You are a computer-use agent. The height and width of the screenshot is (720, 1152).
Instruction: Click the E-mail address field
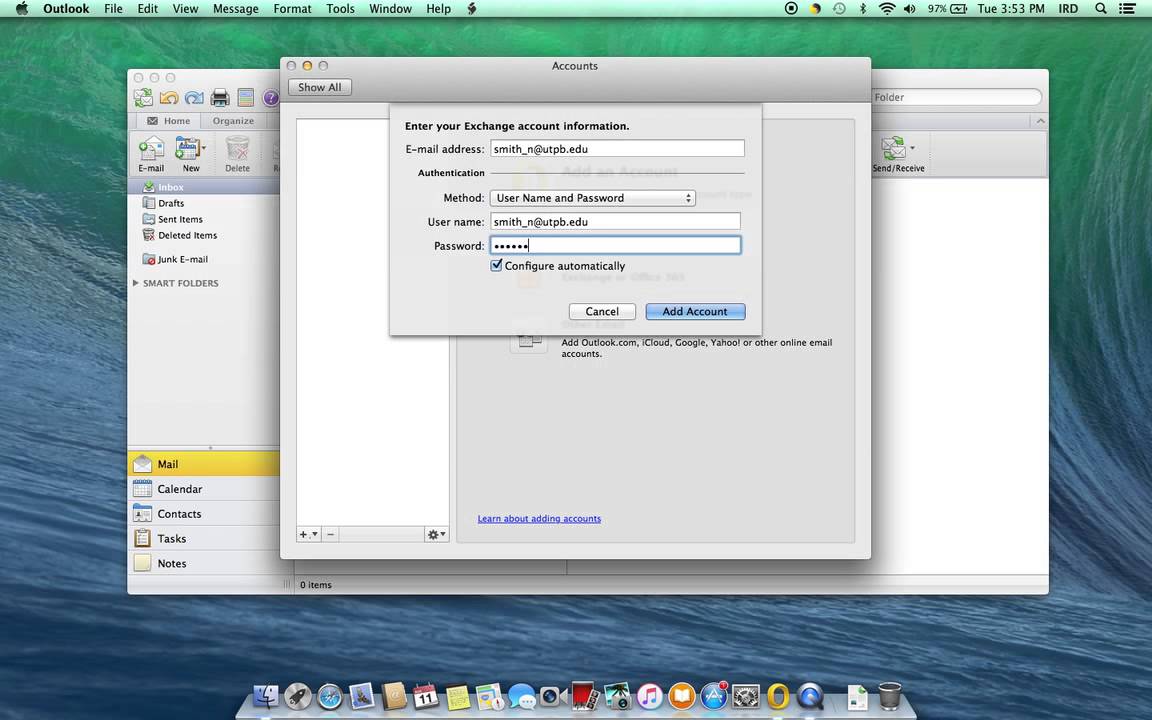point(617,148)
